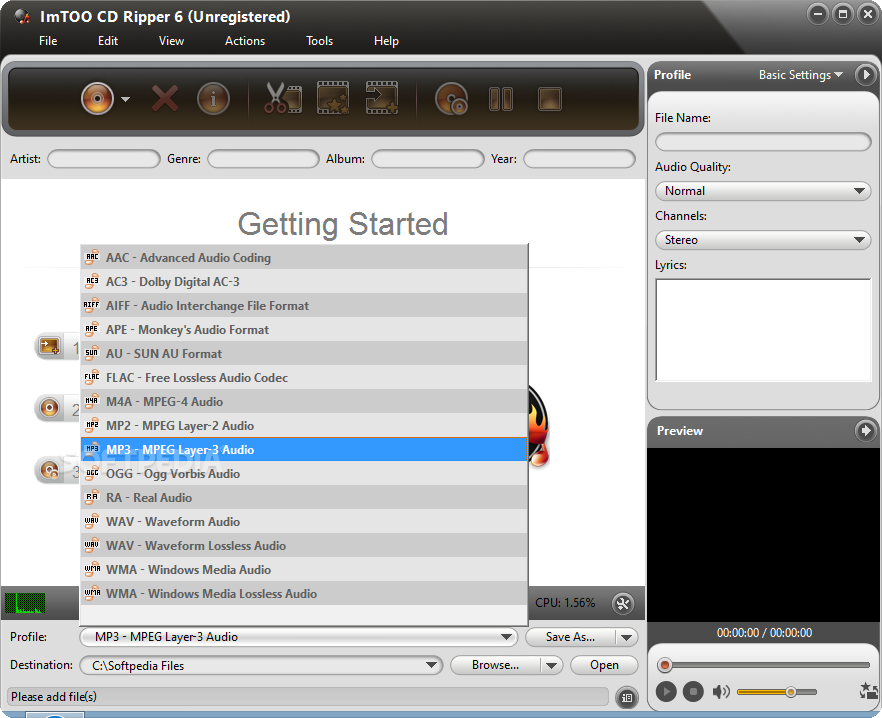The height and width of the screenshot is (718, 882).
Task: Select WAV - Waveform Lossless Audio format
Action: pyautogui.click(x=304, y=546)
